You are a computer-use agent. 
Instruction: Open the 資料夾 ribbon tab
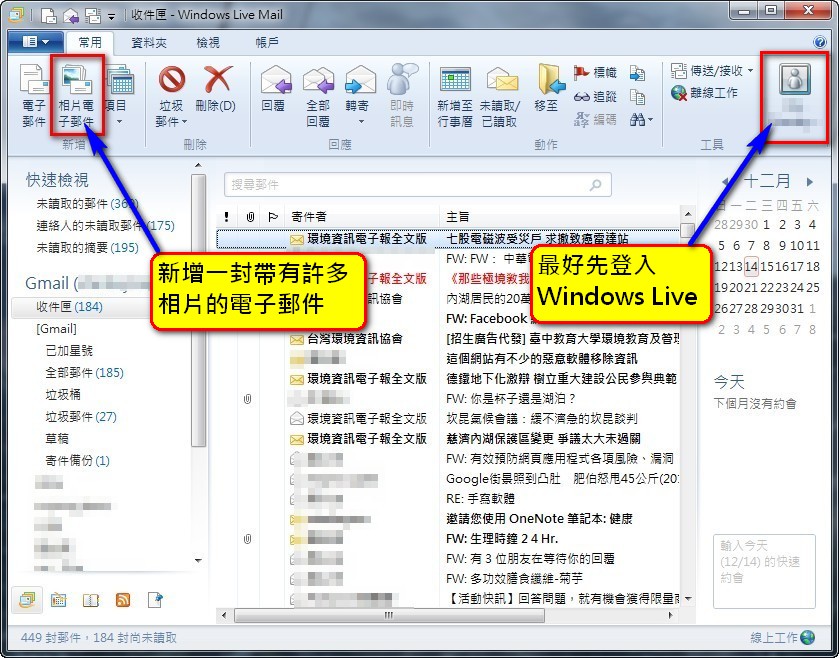click(149, 42)
